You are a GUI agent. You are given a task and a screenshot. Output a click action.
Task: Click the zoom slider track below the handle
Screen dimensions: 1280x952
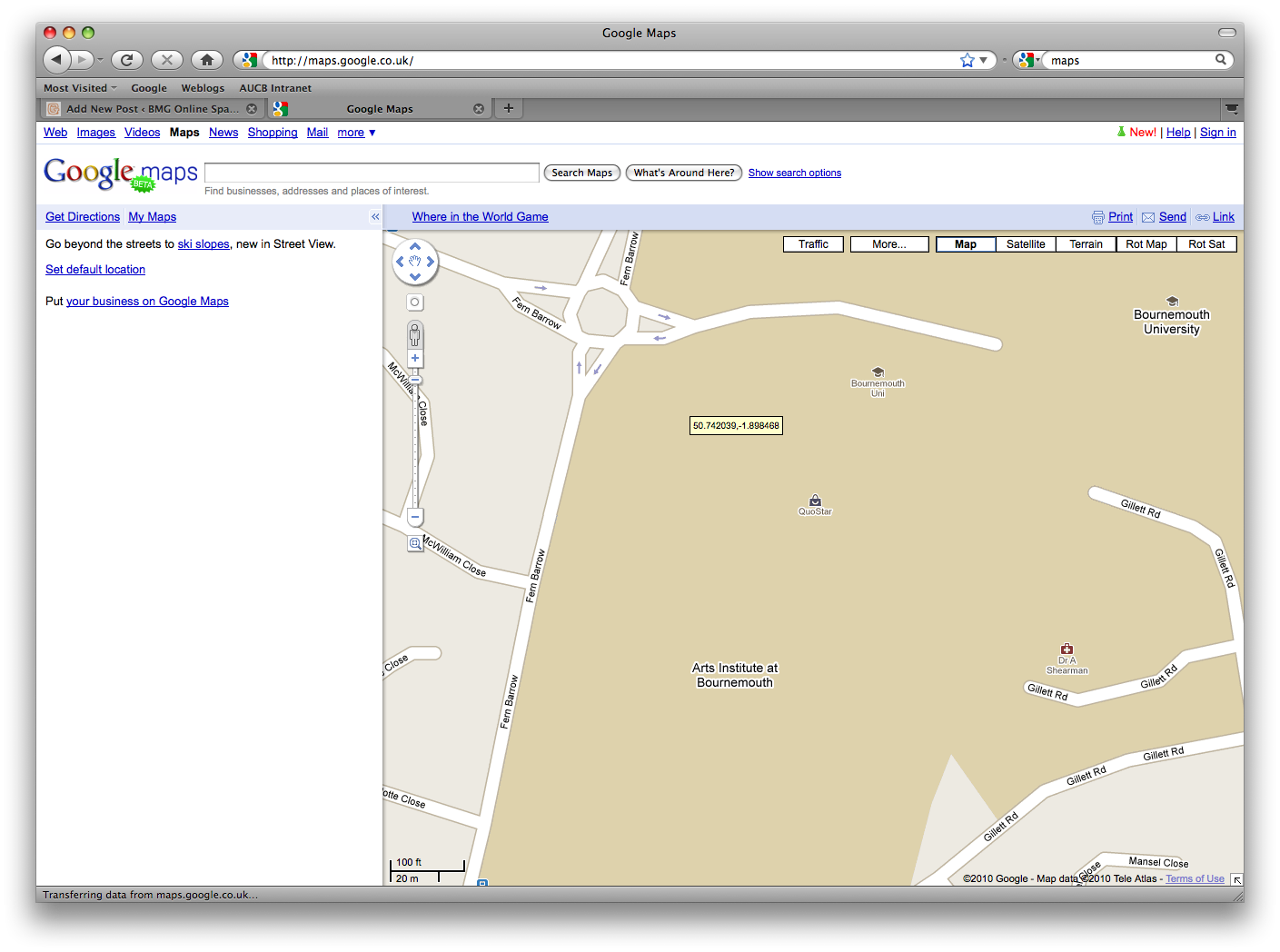click(415, 445)
